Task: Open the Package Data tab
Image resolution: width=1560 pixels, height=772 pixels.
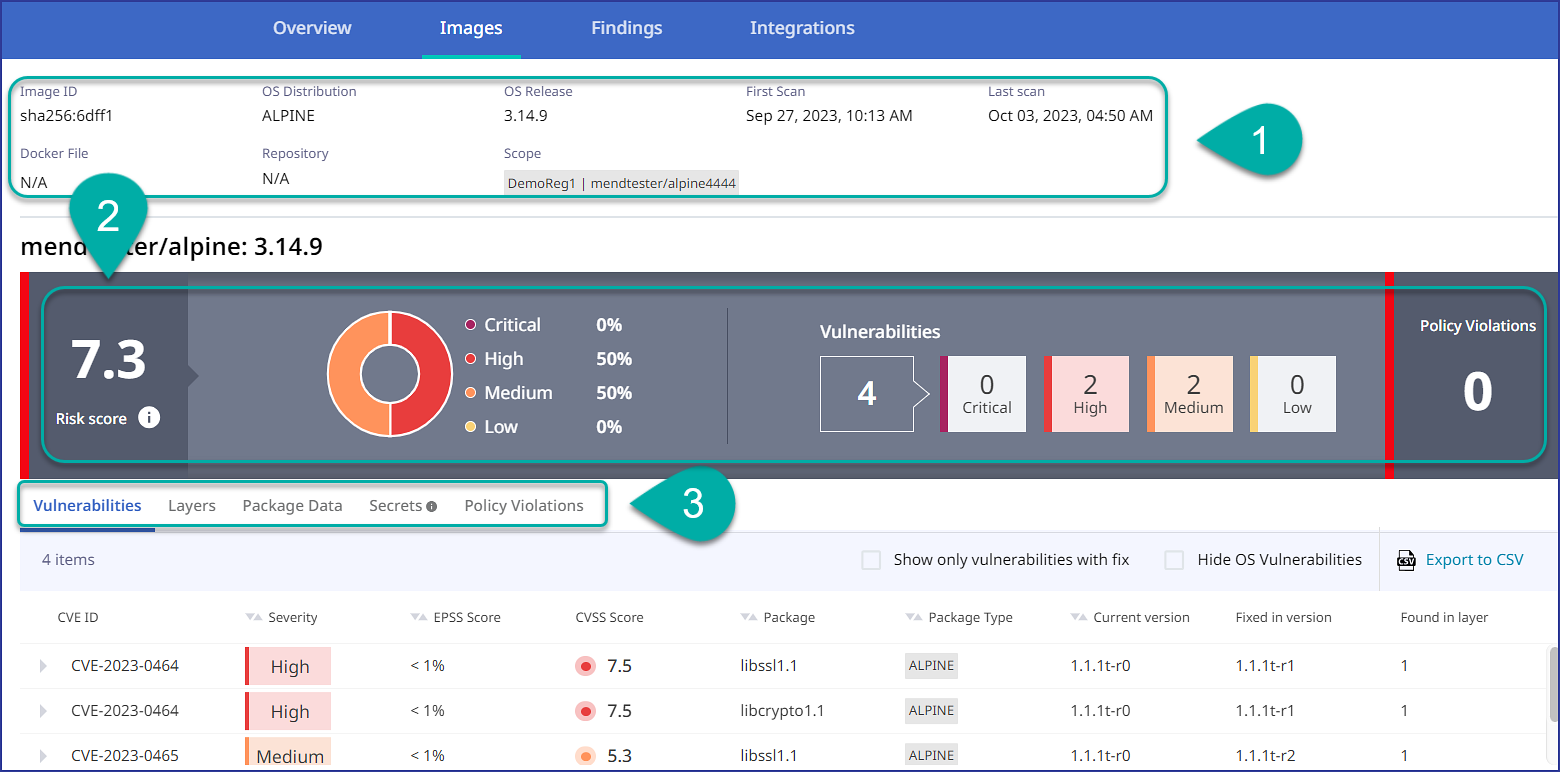Action: pyautogui.click(x=292, y=506)
